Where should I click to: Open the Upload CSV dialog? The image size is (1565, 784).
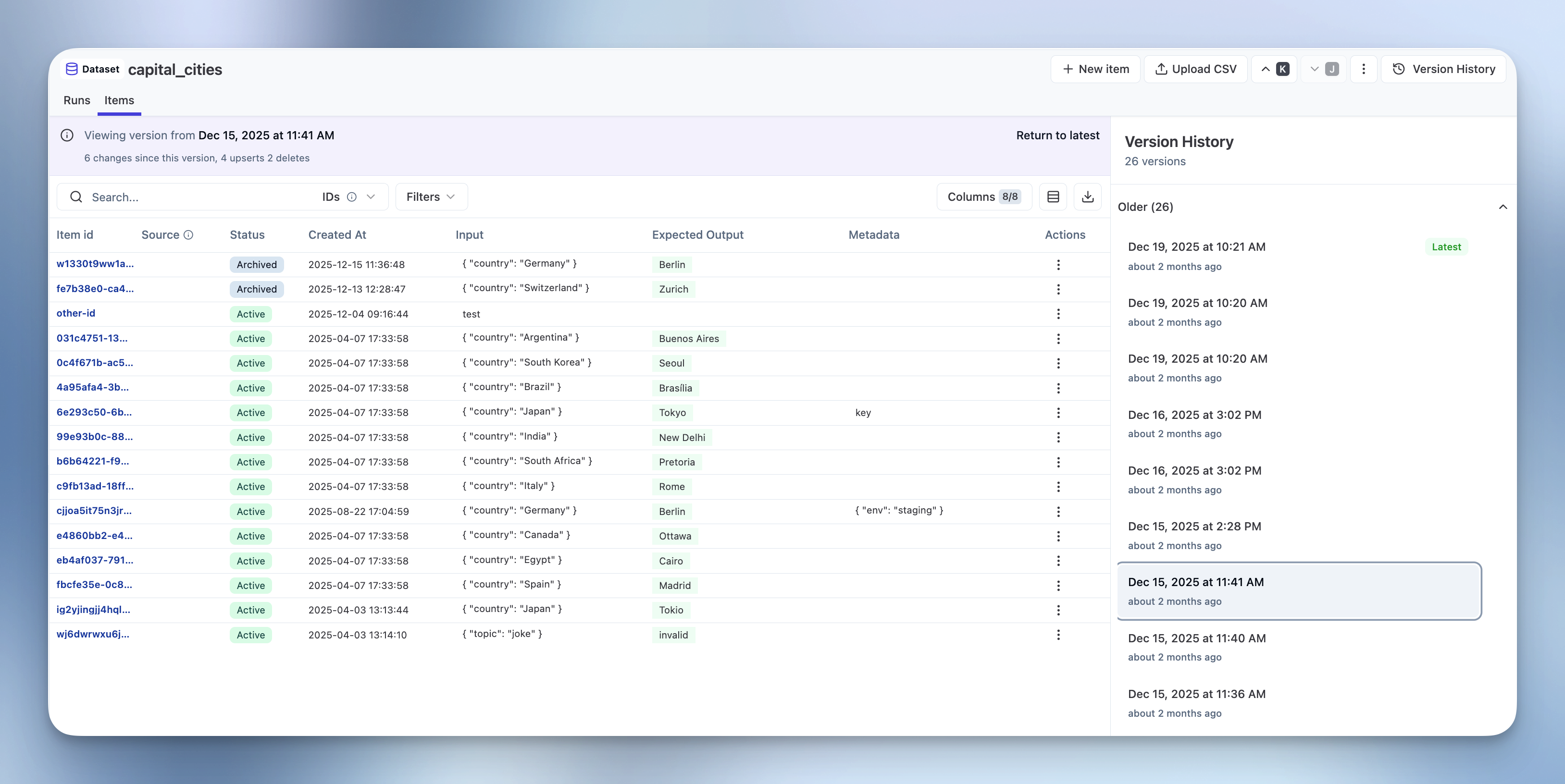(x=1196, y=69)
